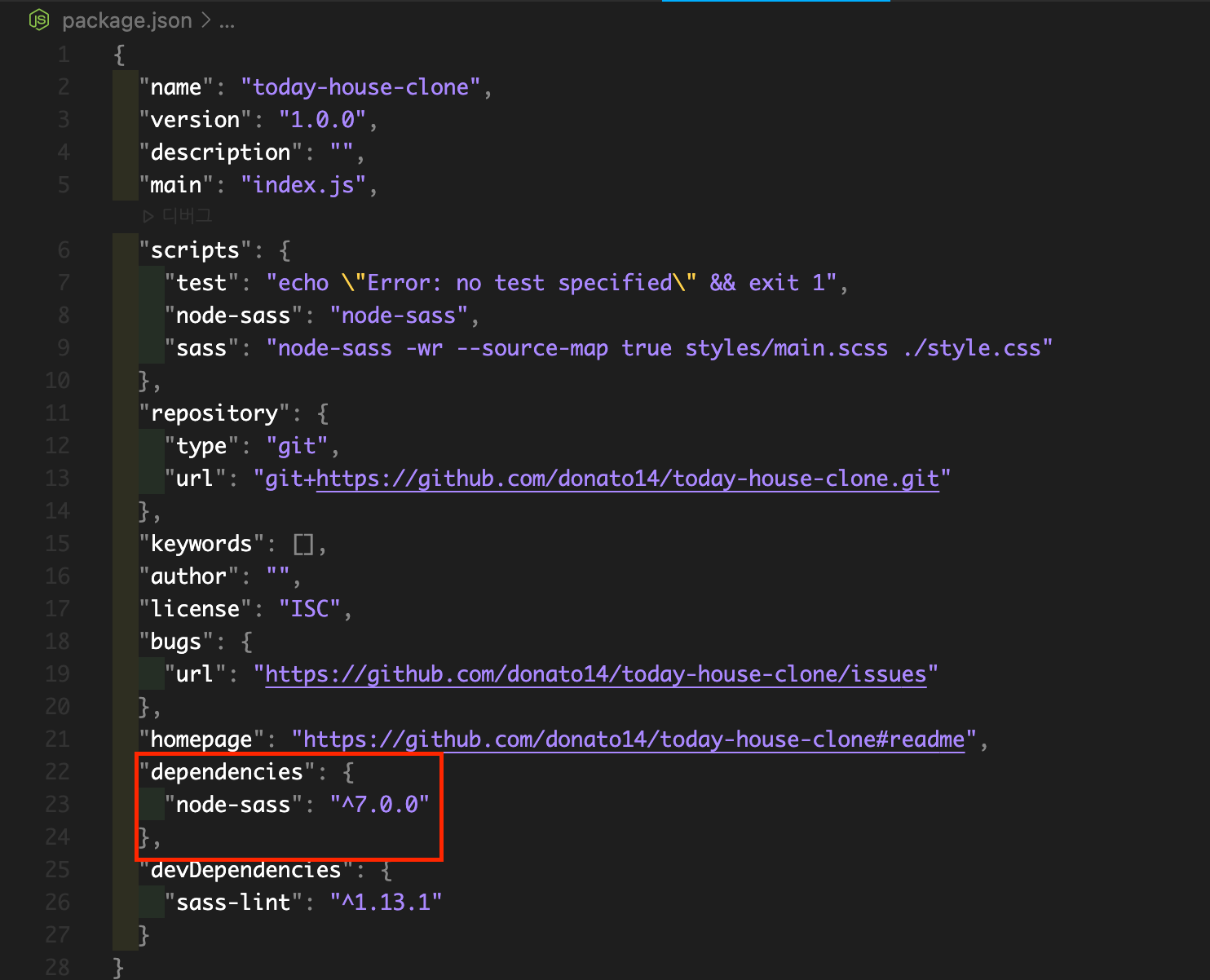Click the "scripts" key on line 6

(x=196, y=250)
